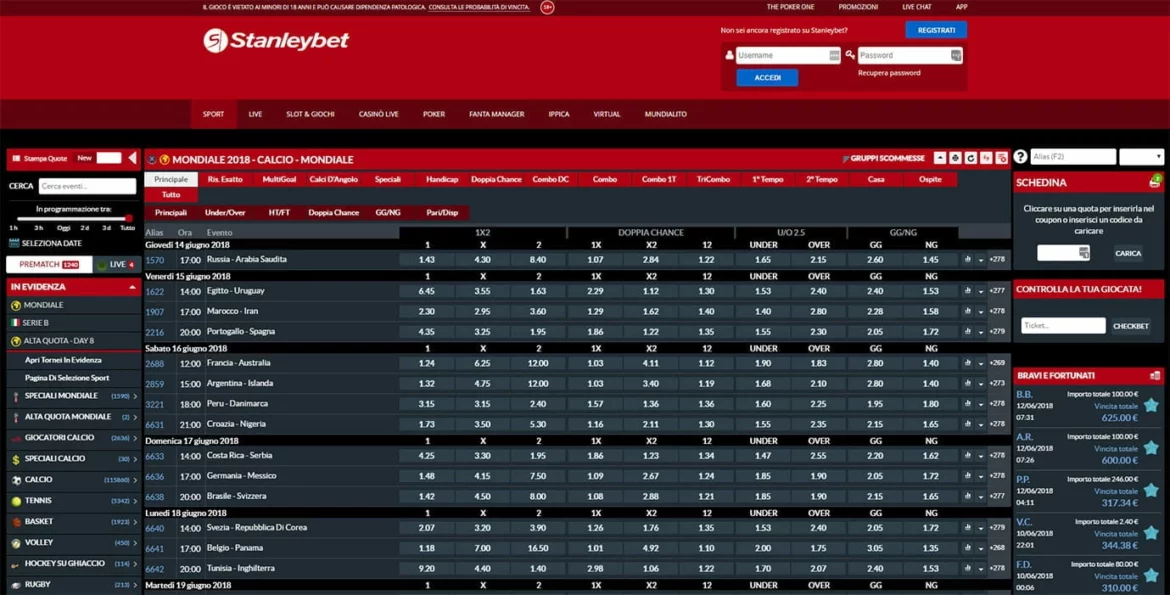
Task: Open the Seleziona Date calendar icon
Action: tap(15, 243)
